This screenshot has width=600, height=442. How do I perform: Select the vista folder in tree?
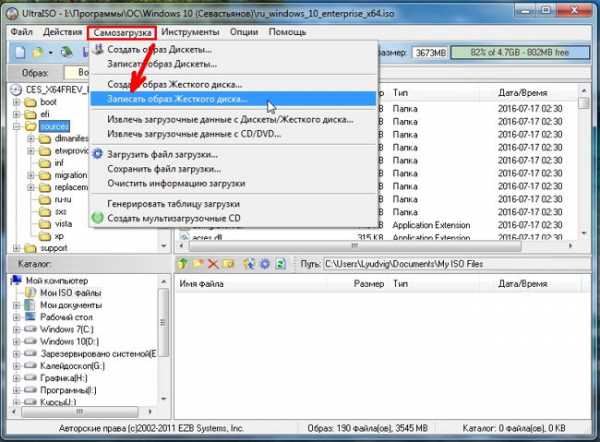point(64,224)
